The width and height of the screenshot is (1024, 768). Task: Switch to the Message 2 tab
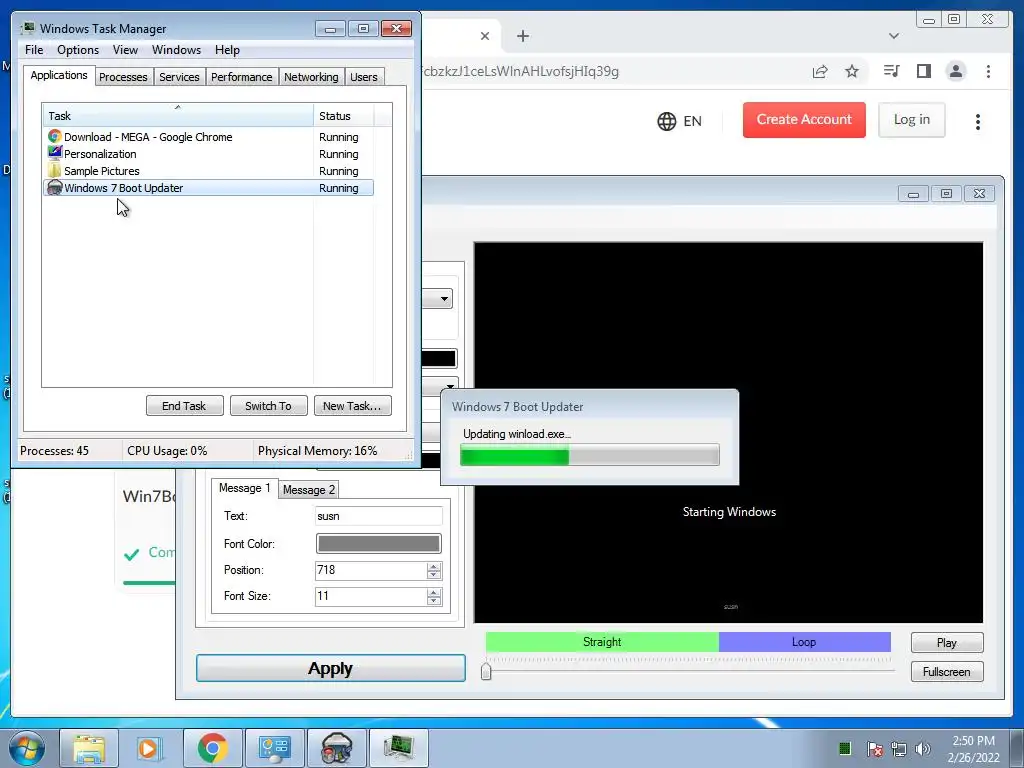coord(309,490)
